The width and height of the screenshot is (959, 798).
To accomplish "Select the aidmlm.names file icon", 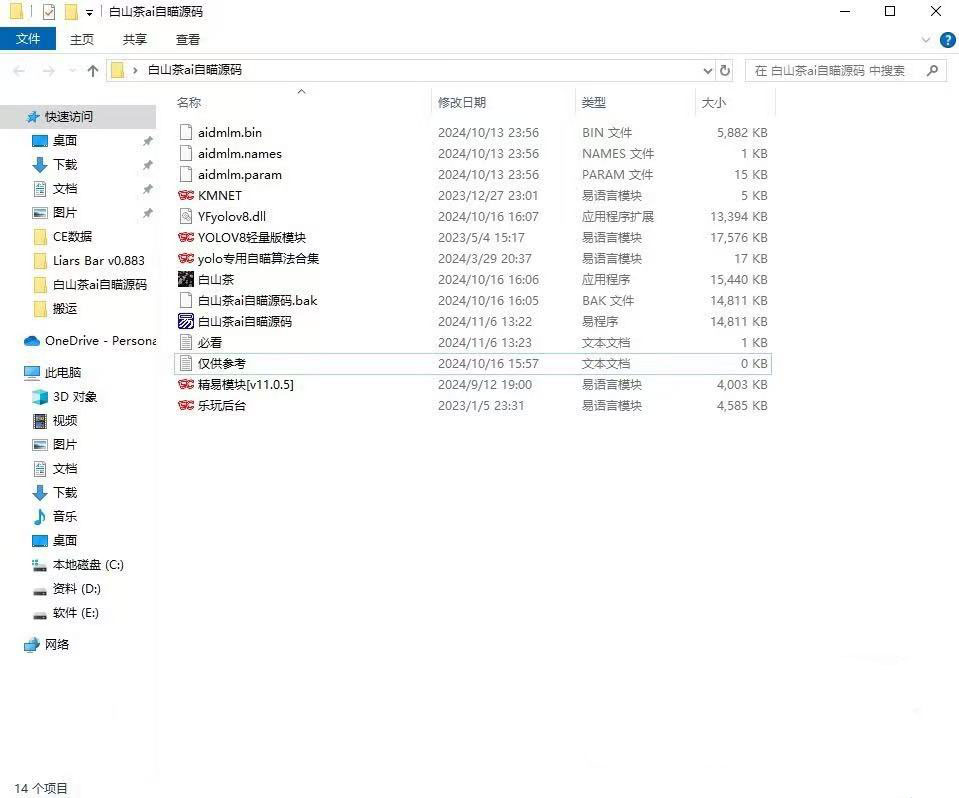I will click(x=186, y=153).
